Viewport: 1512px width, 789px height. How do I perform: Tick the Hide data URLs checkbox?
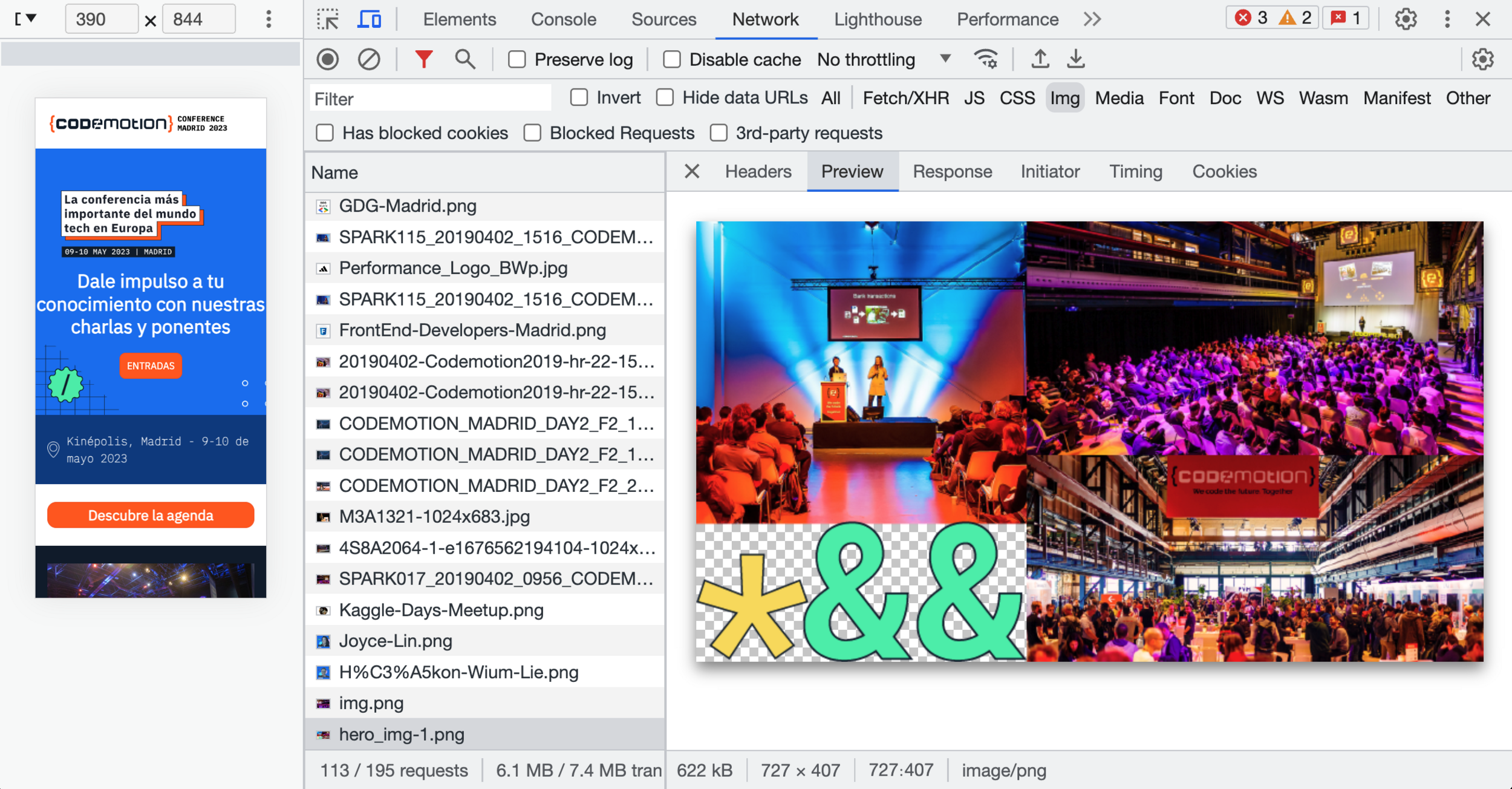pos(665,97)
